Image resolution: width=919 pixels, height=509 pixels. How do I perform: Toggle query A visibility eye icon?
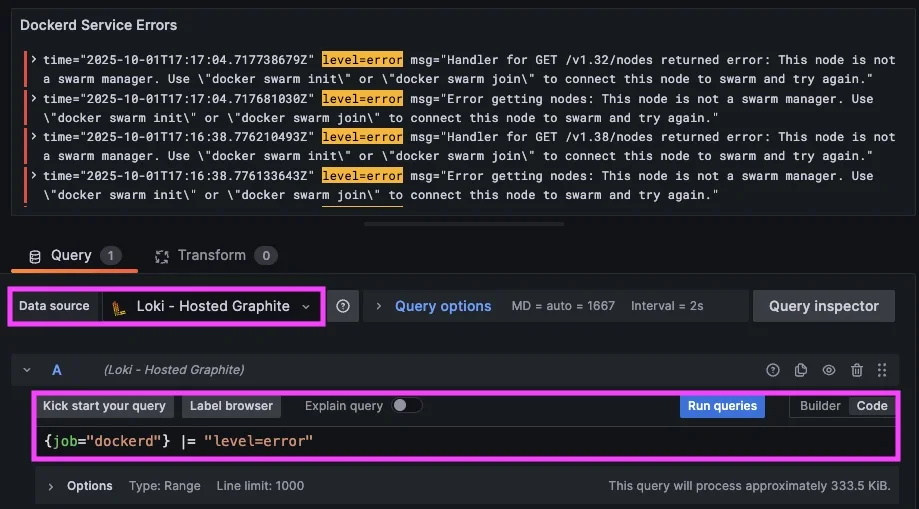829,370
